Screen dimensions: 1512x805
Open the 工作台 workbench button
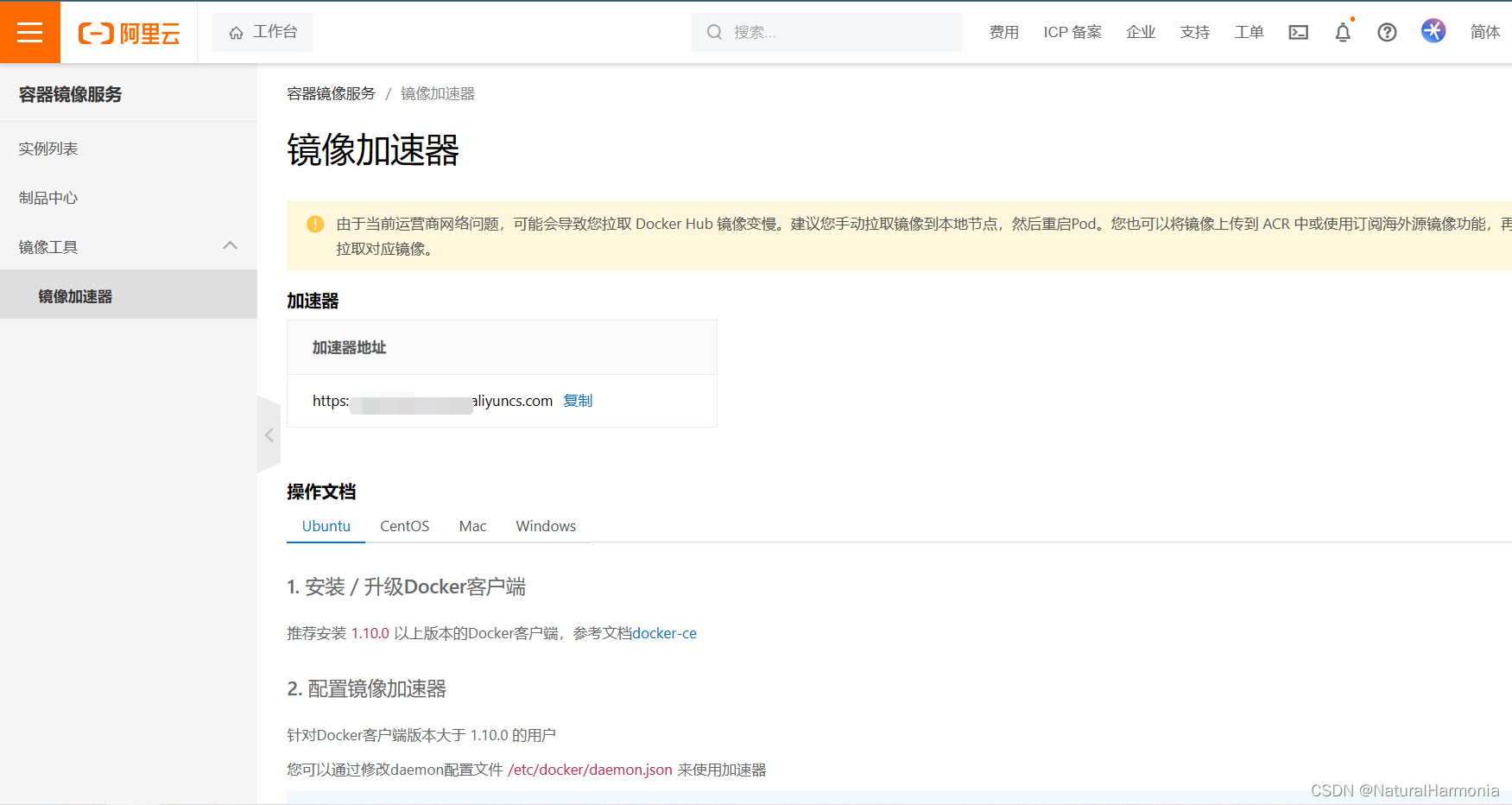[x=263, y=32]
